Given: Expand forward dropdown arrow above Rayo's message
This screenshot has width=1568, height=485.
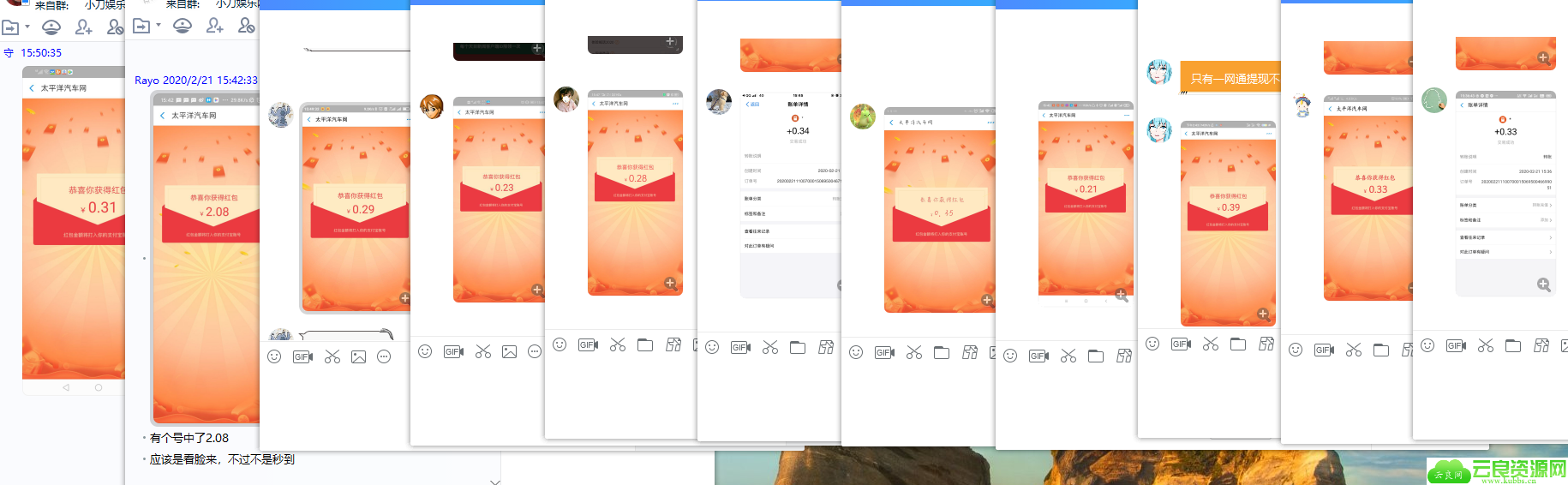Looking at the screenshot, I should 159,26.
